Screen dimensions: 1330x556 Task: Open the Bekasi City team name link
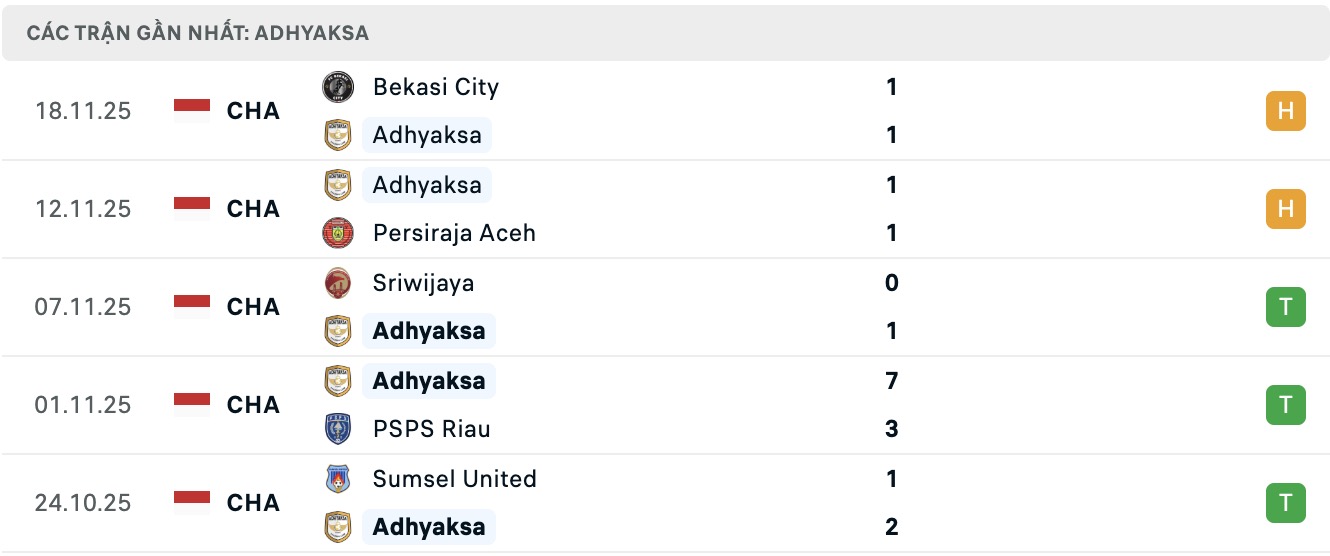tap(435, 87)
